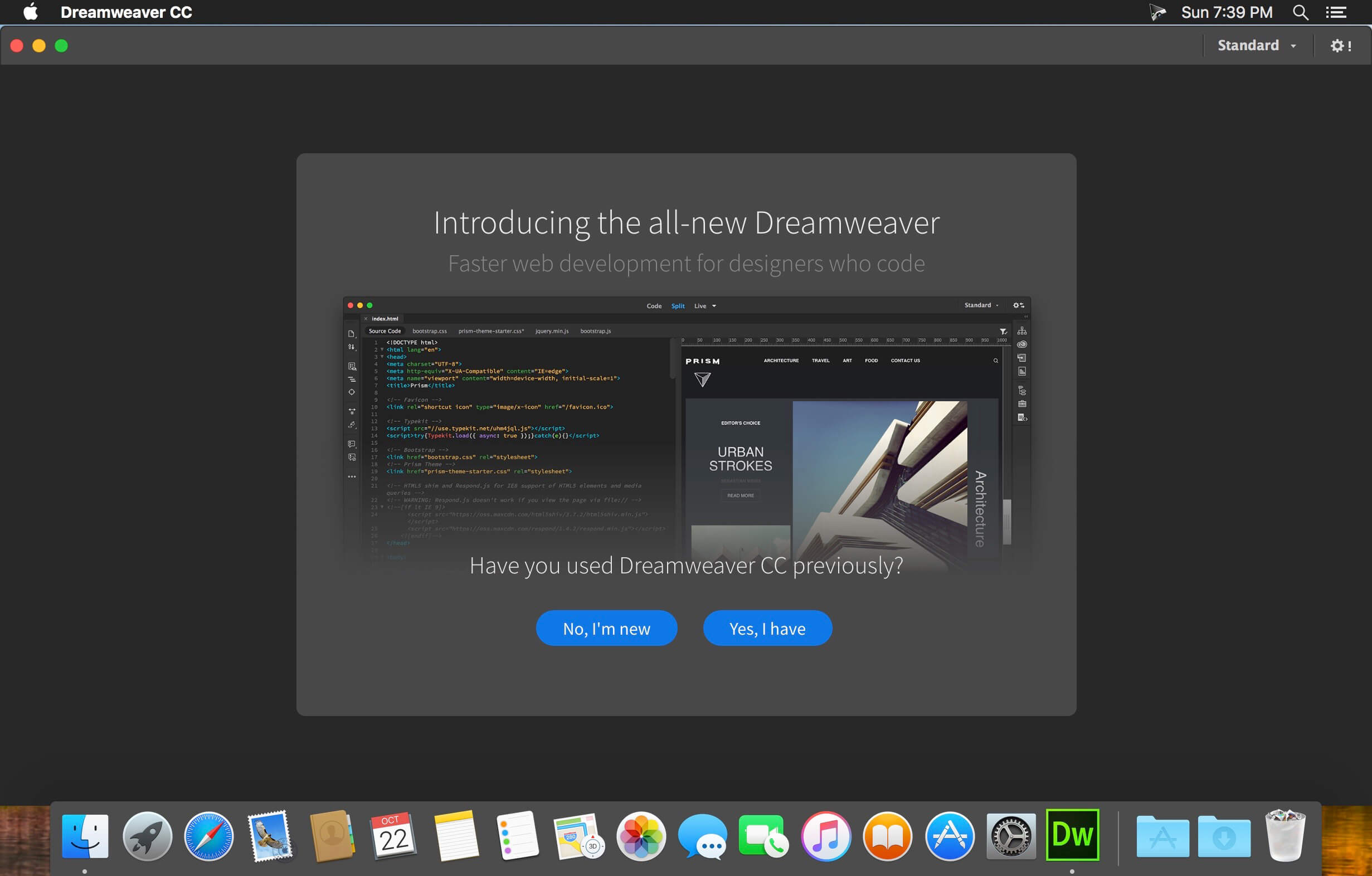The width and height of the screenshot is (1372, 876).
Task: Open the Downloads folder in the Dock
Action: pyautogui.click(x=1224, y=835)
